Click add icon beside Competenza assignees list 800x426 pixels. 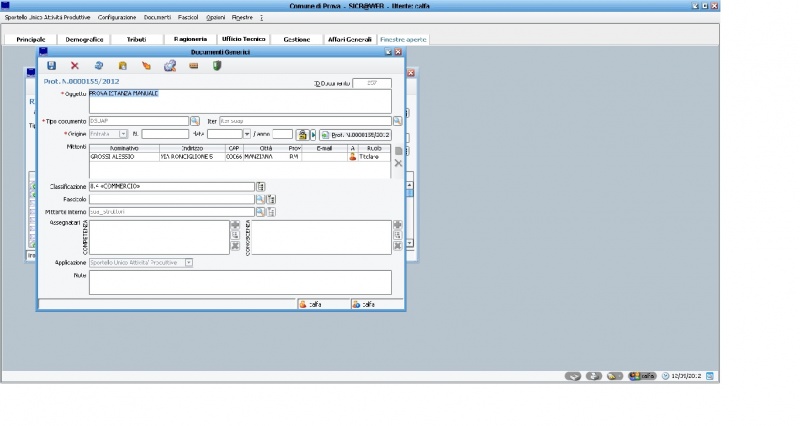click(235, 225)
